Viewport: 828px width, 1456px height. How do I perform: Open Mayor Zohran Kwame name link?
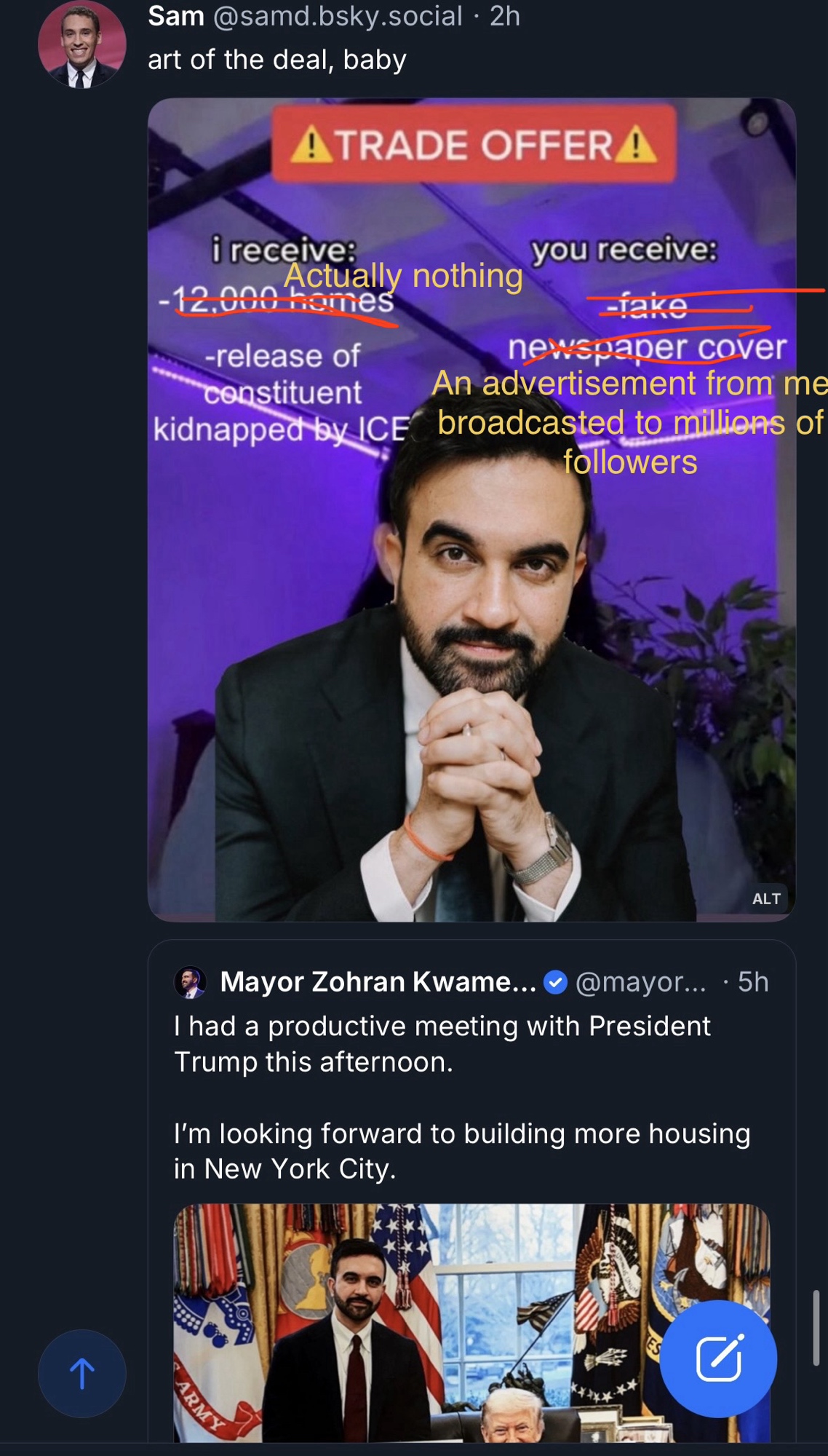378,982
